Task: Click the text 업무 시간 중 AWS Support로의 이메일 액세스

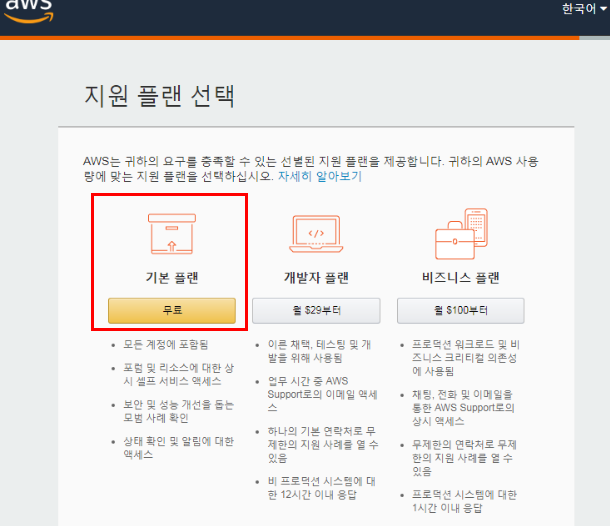Action: point(323,394)
